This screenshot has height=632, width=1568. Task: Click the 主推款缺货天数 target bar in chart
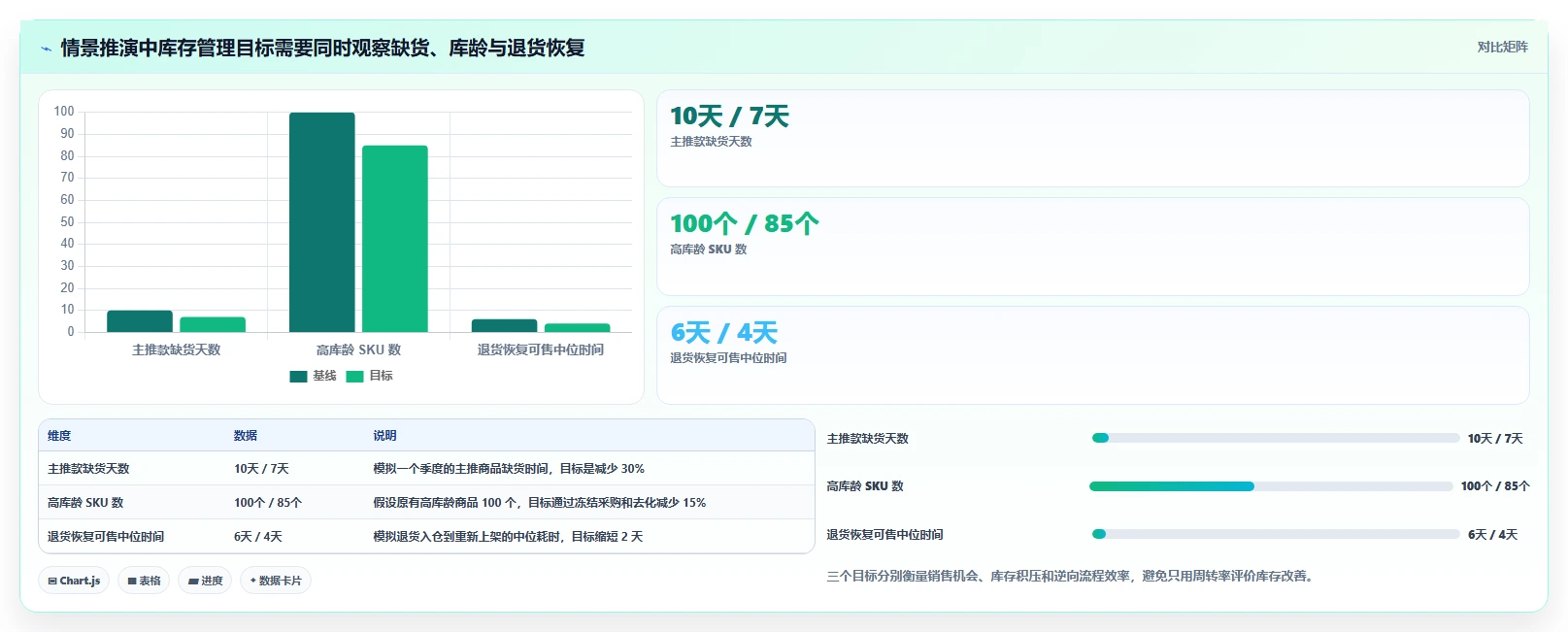coord(213,324)
